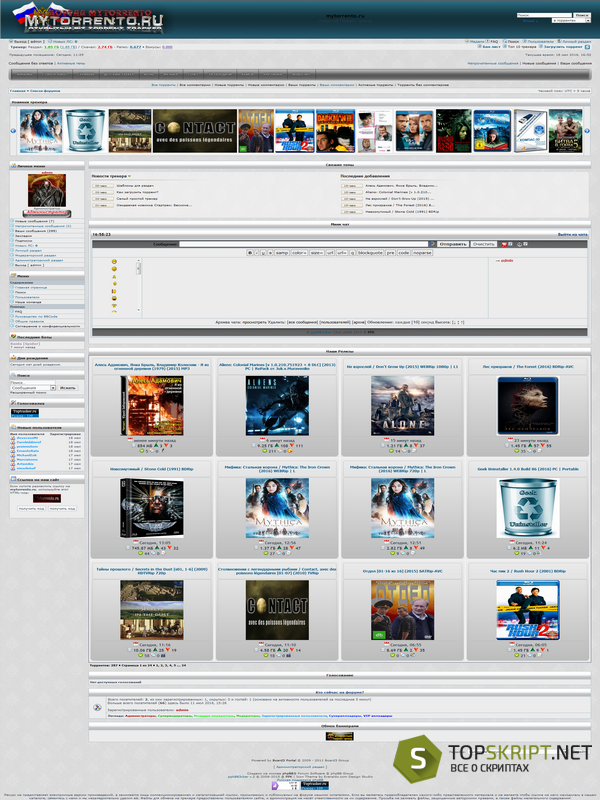
Task: Open Ваши комментарии in the sub-navigation
Action: (337, 85)
